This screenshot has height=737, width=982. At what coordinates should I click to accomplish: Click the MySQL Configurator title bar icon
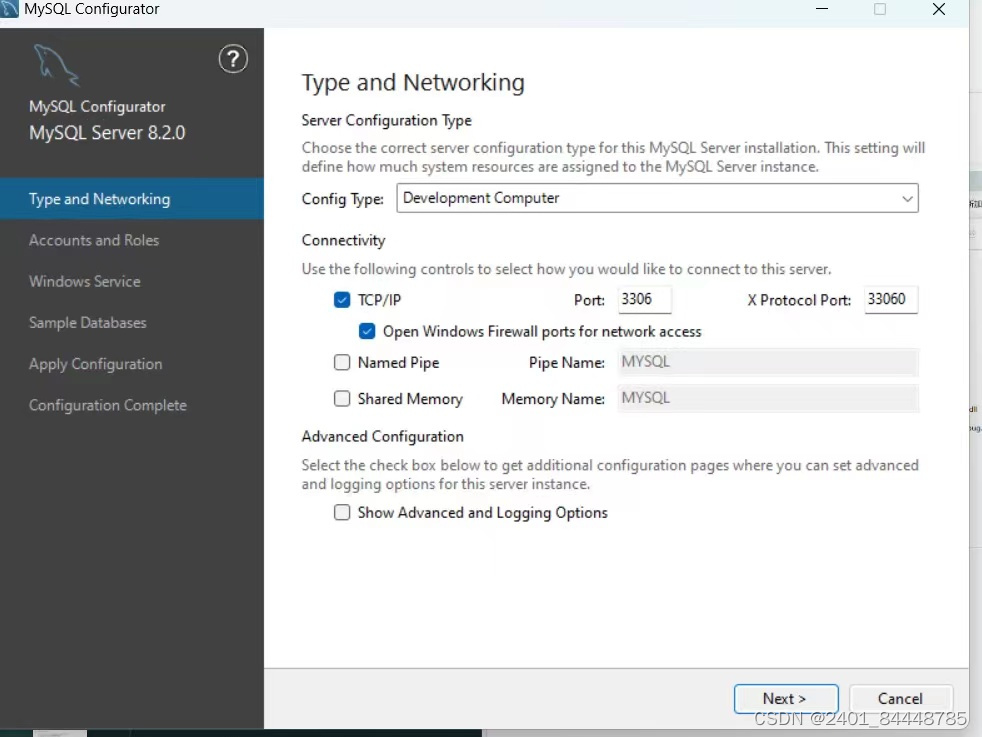coord(9,9)
